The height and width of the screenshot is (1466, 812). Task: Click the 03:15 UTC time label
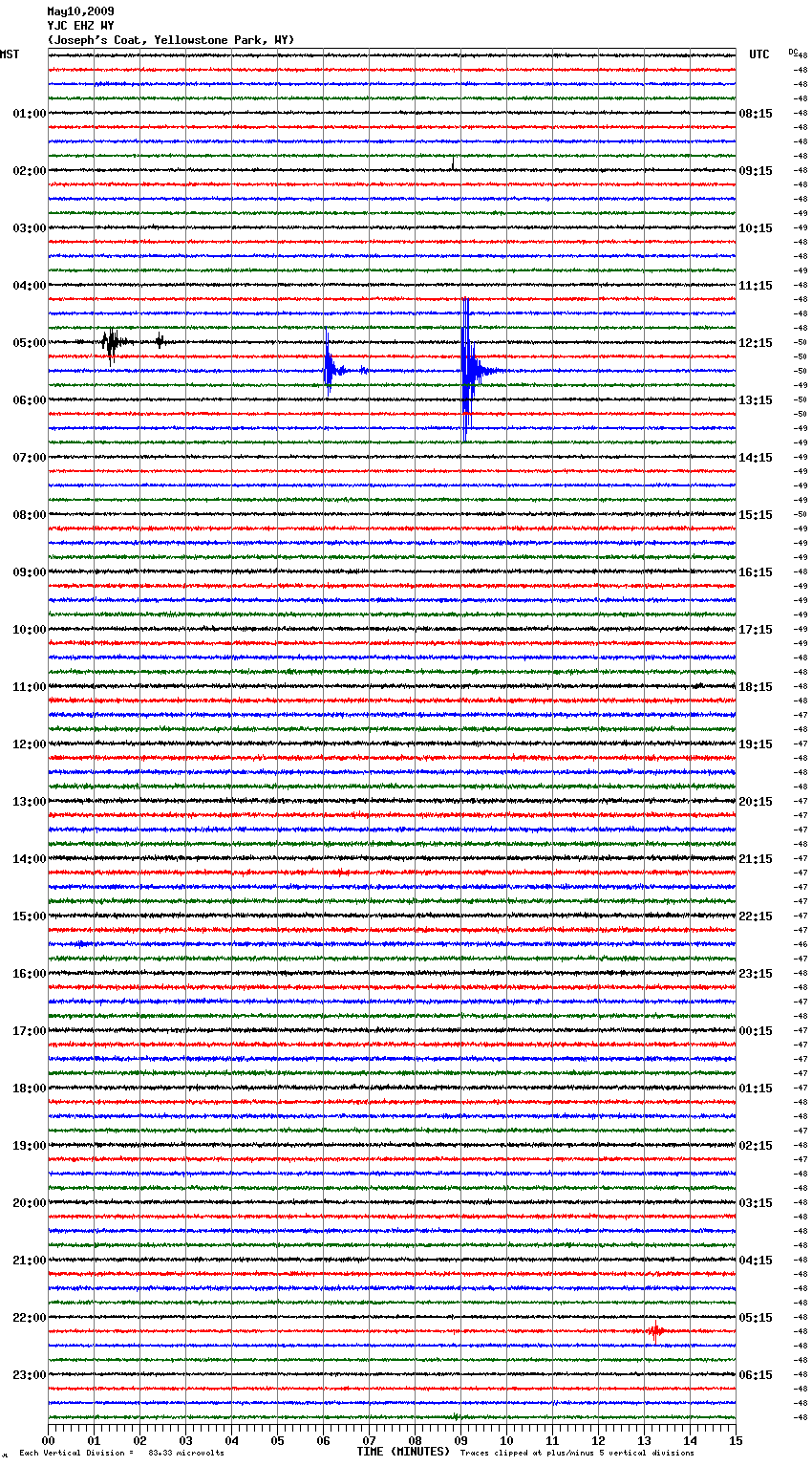[x=756, y=1203]
